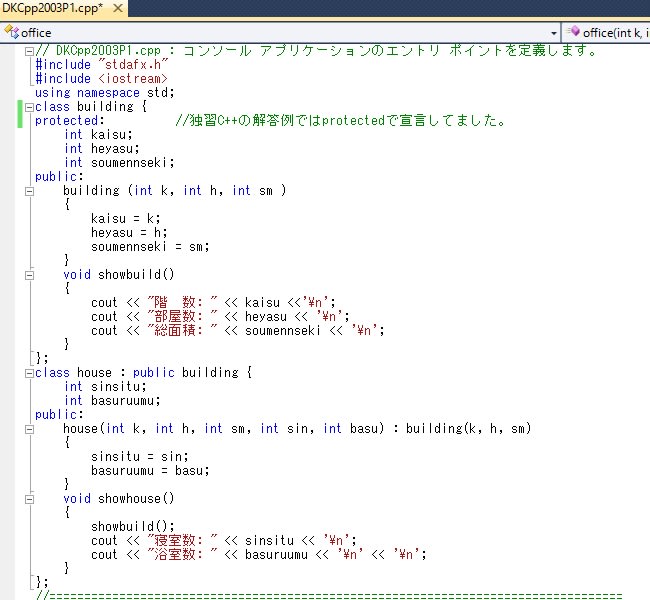Click the text '#include <iostream>'

click(x=101, y=79)
